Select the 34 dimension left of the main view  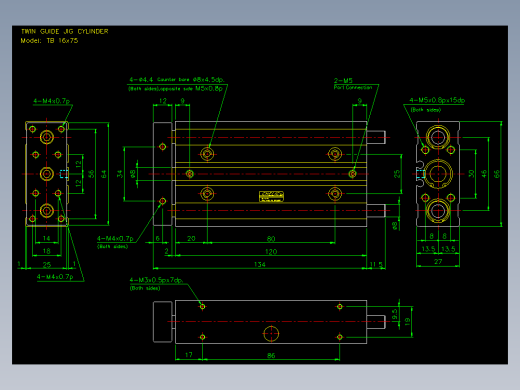point(119,174)
